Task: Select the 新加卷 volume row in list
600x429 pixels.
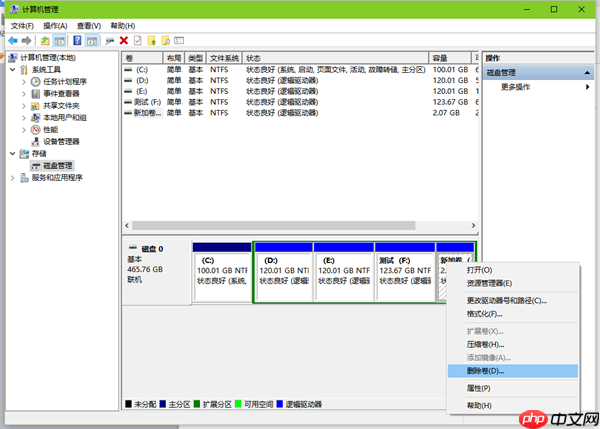Action: click(x=300, y=113)
